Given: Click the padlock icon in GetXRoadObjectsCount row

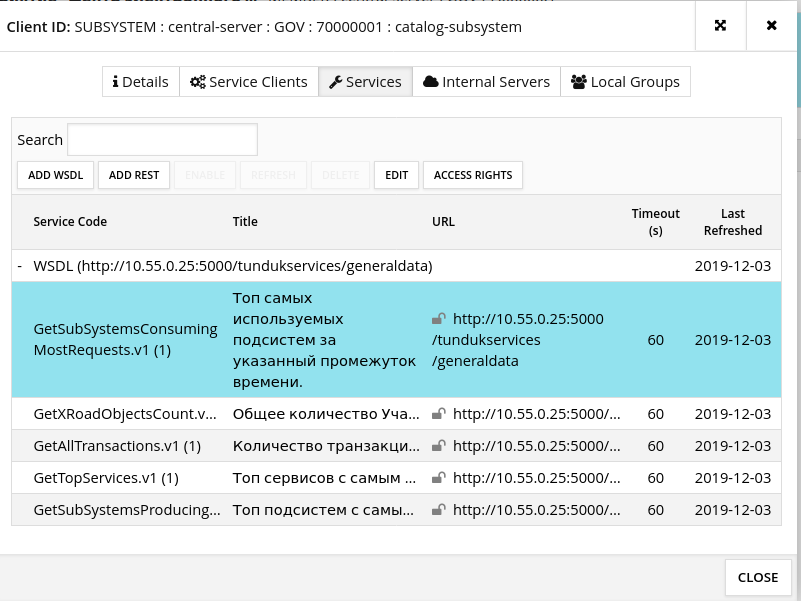Looking at the screenshot, I should pos(439,414).
